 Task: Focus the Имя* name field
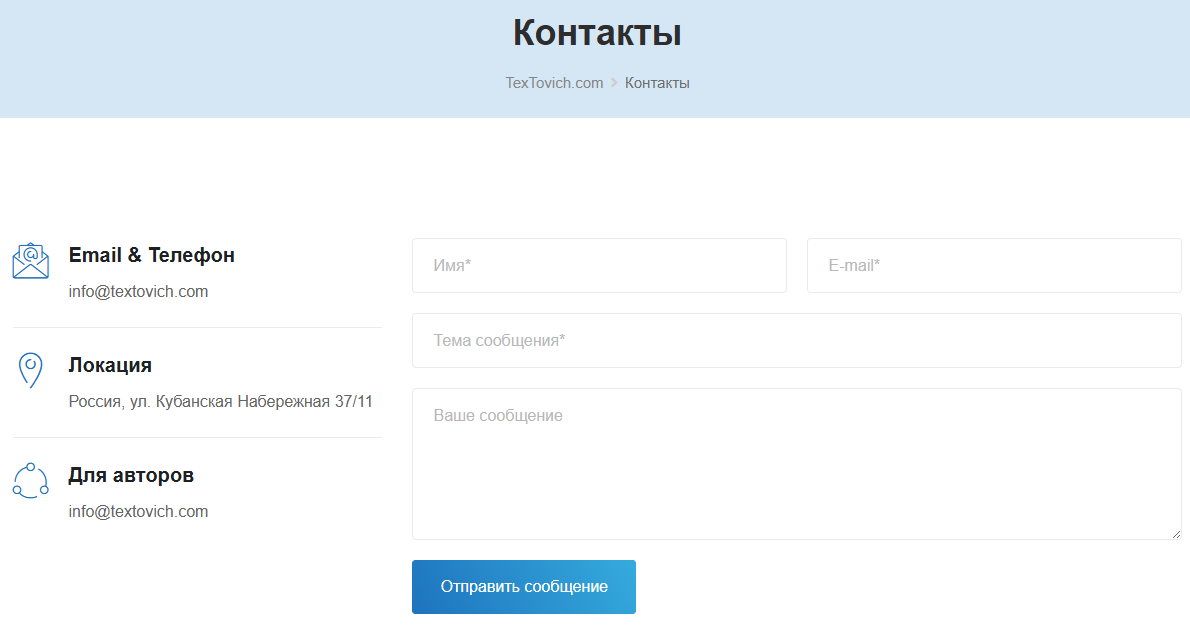pyautogui.click(x=599, y=266)
